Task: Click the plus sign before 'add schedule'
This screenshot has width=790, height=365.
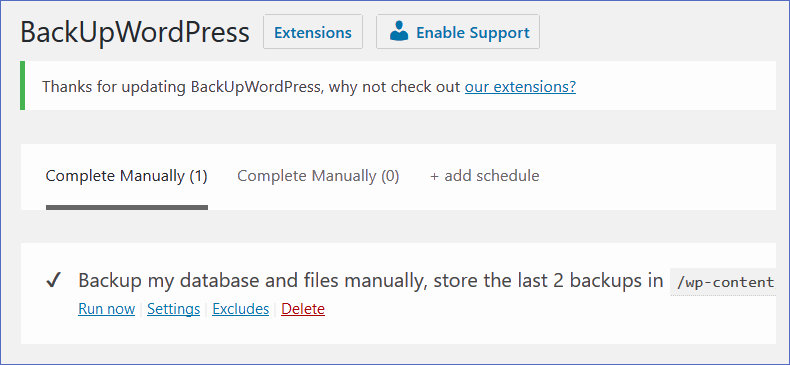Action: 434,176
